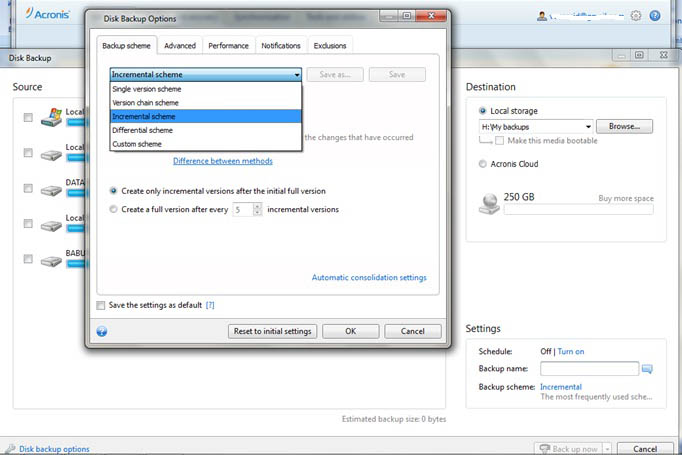This screenshot has width=682, height=455.
Task: Click Turn on schedule link
Action: click(571, 351)
